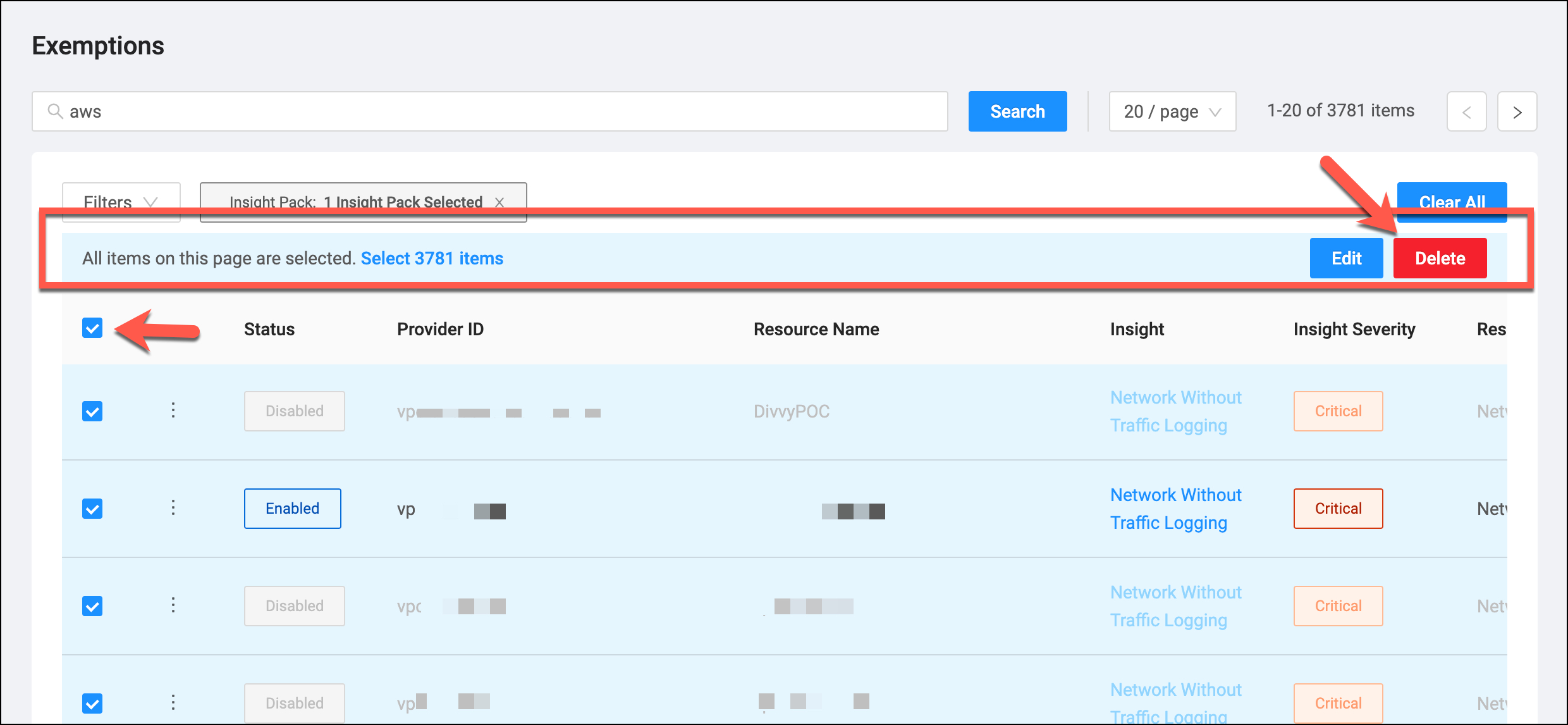Click the 1-20 of 3781 items text
This screenshot has height=725, width=1568.
pyautogui.click(x=1340, y=111)
